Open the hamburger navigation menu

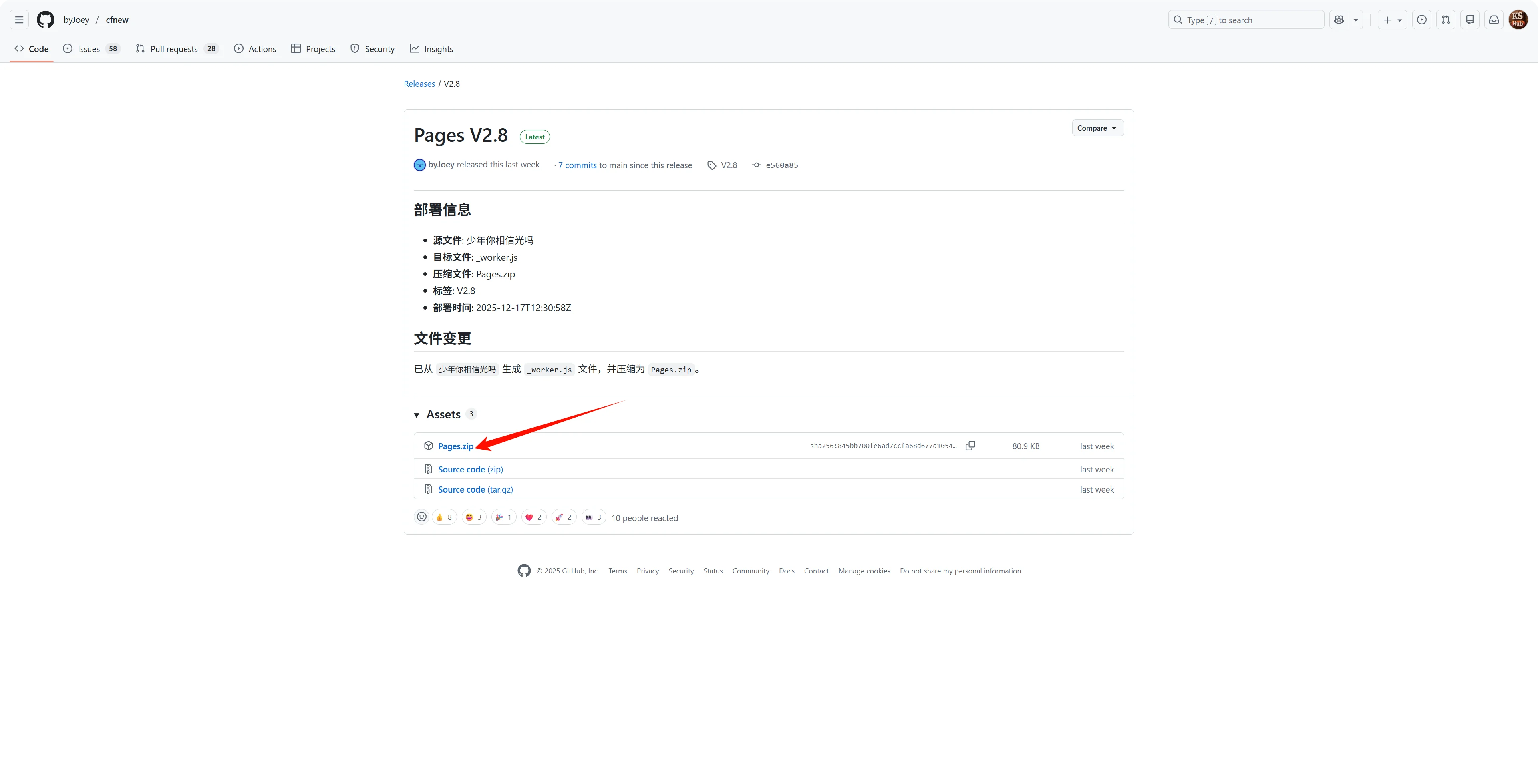19,20
